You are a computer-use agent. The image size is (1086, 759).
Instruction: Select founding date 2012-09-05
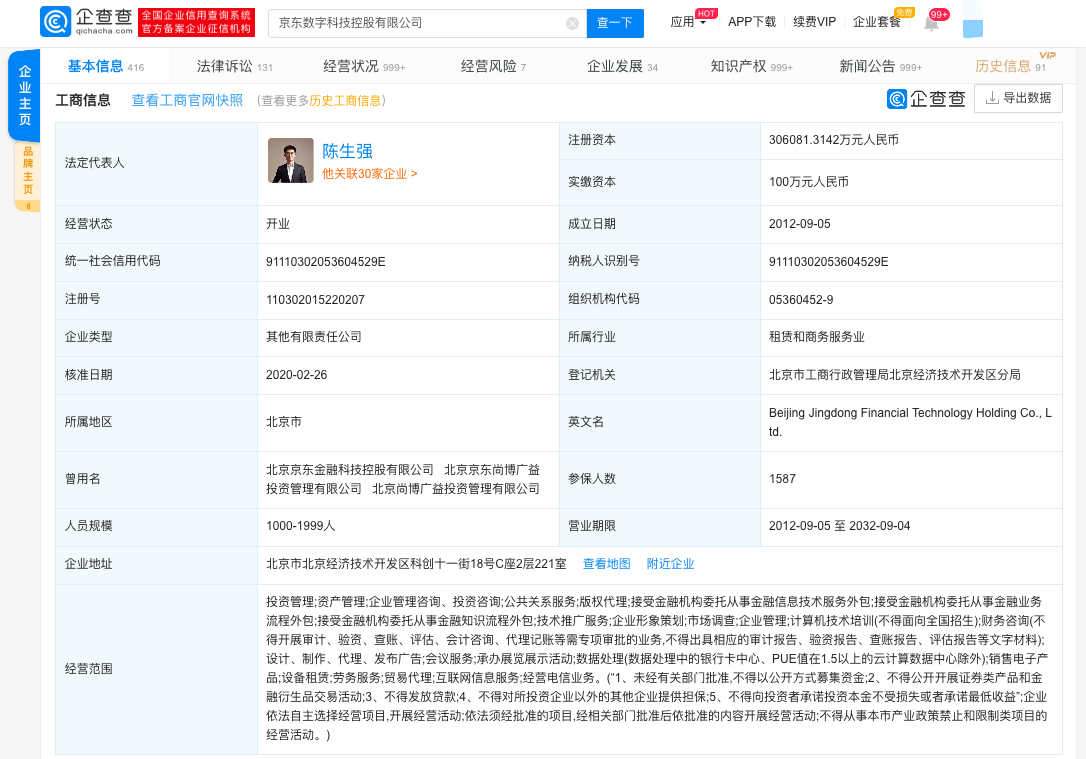799,224
